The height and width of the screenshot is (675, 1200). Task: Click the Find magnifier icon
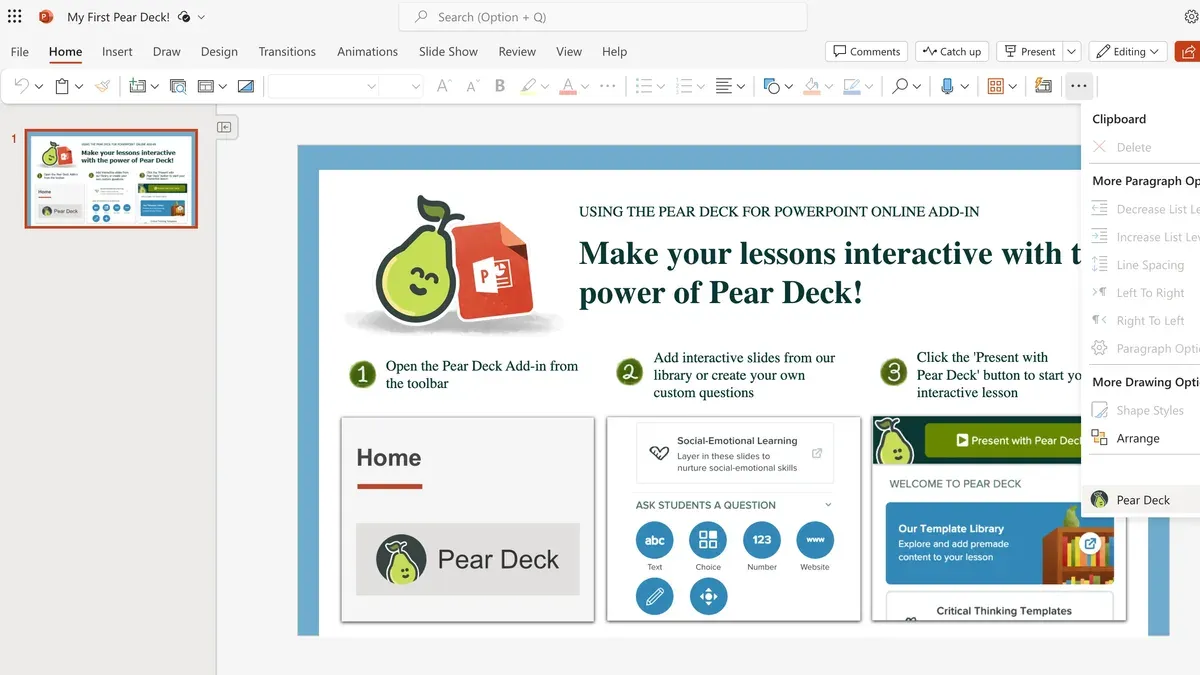(900, 87)
